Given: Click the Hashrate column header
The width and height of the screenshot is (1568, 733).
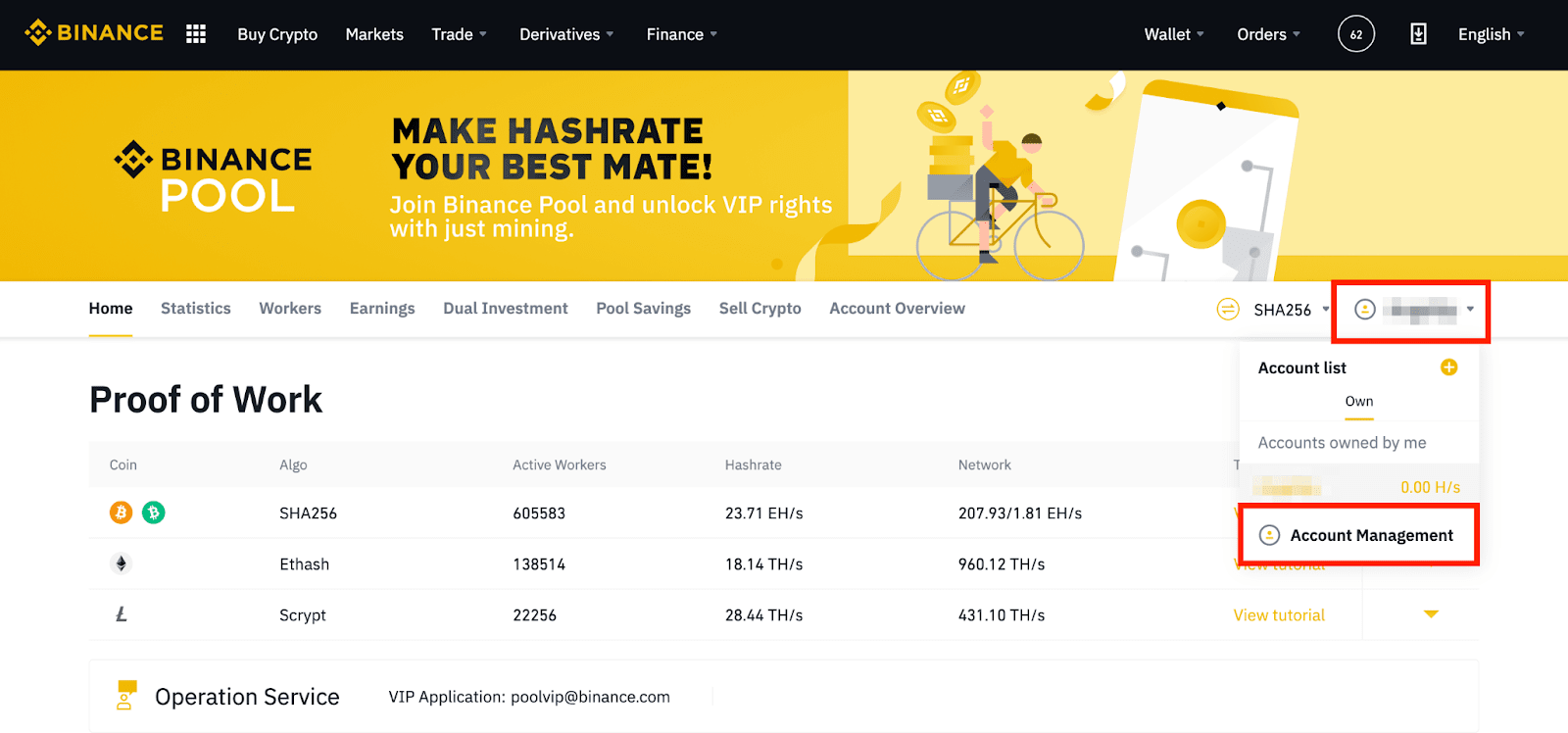Looking at the screenshot, I should pyautogui.click(x=754, y=464).
